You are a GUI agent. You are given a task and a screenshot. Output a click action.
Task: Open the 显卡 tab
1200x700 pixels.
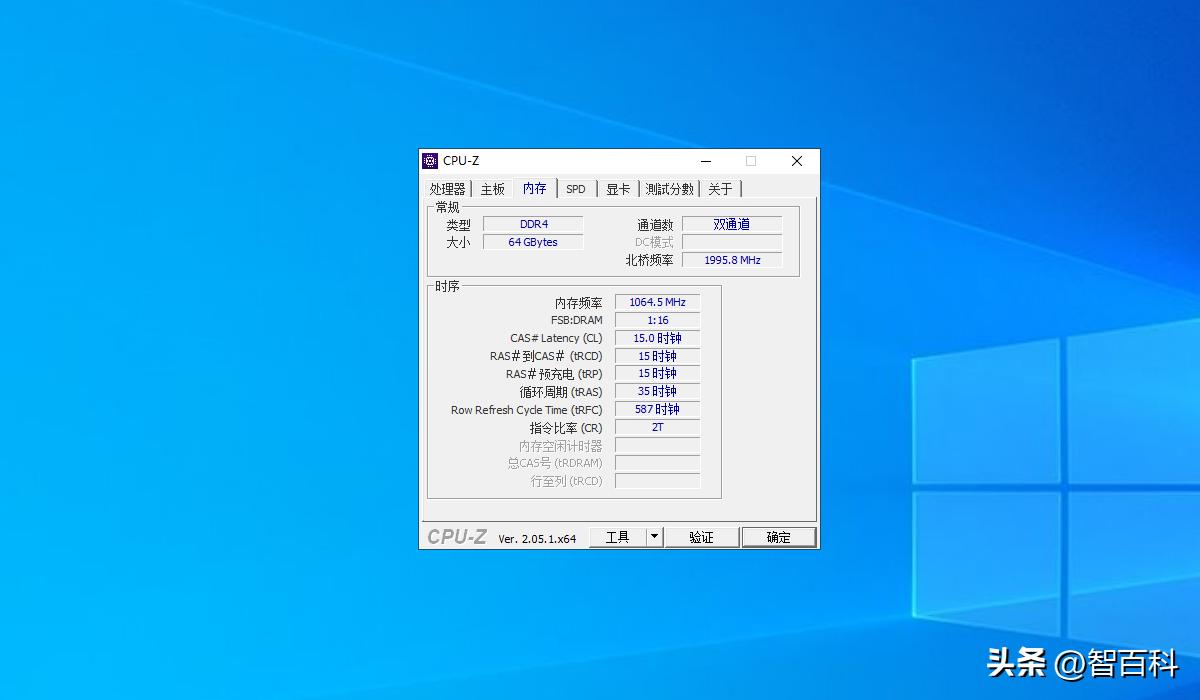tap(617, 188)
